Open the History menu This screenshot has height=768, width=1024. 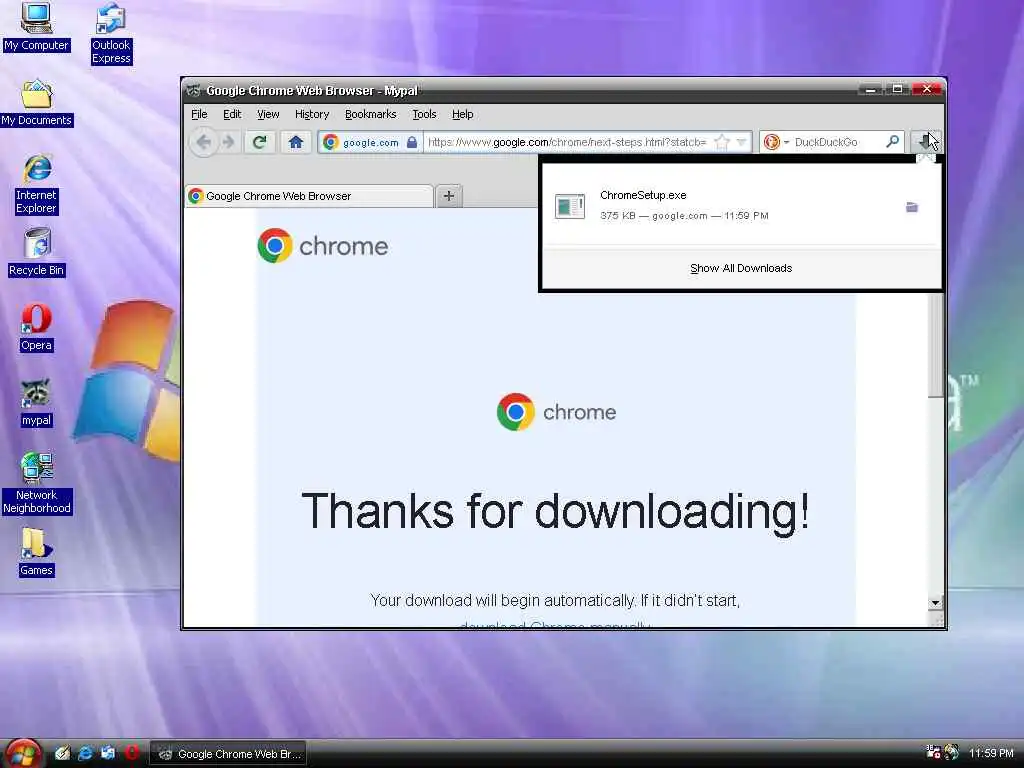(x=312, y=114)
